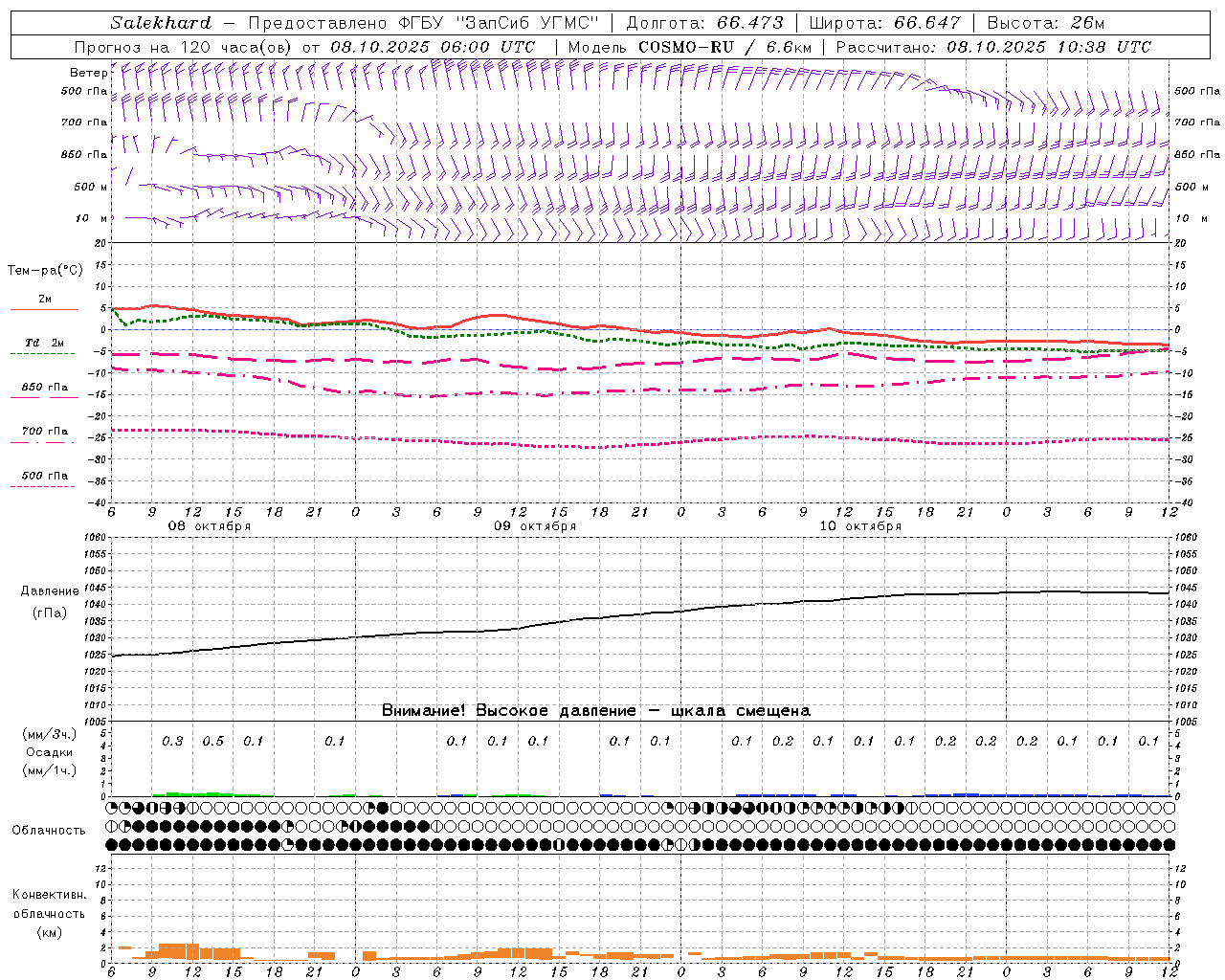Click the Рассчитано: 08.10.2025 10:38 UTC text
The image size is (1225, 980).
pyautogui.click(x=994, y=47)
